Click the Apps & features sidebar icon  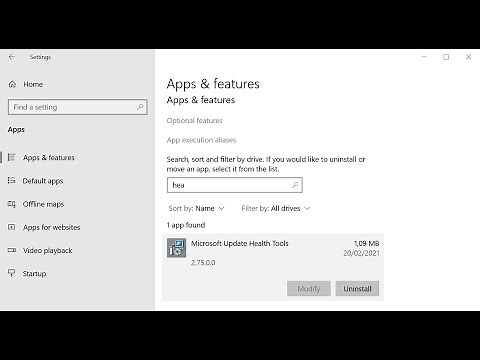pyautogui.click(x=12, y=157)
